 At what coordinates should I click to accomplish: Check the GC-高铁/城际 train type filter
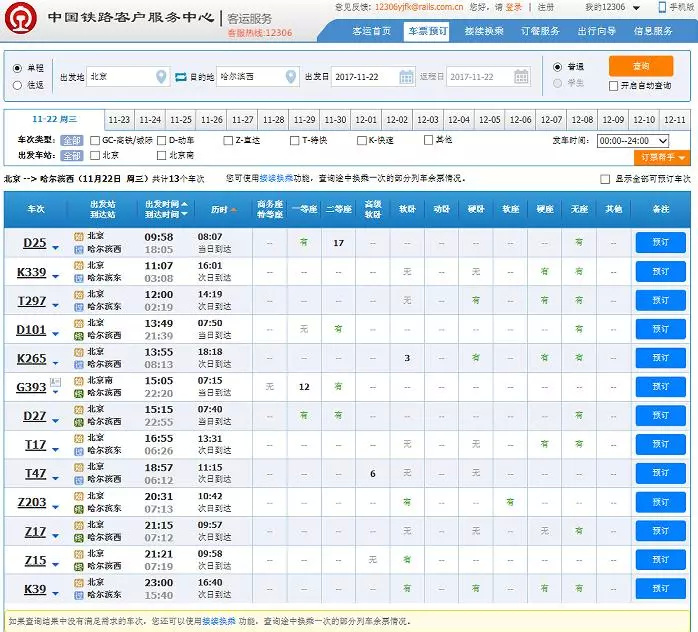click(95, 141)
